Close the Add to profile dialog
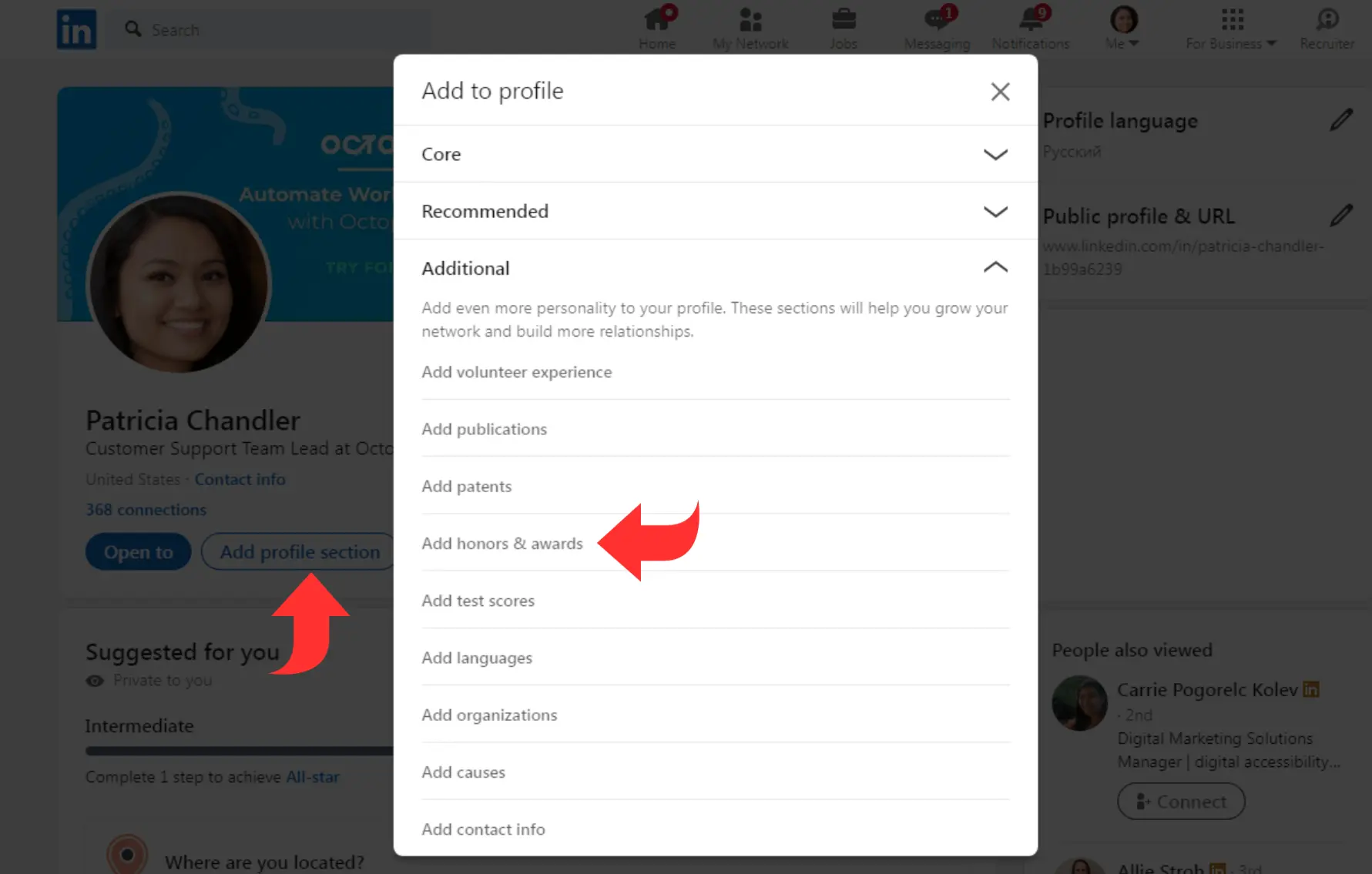The image size is (1372, 874). [x=1000, y=92]
